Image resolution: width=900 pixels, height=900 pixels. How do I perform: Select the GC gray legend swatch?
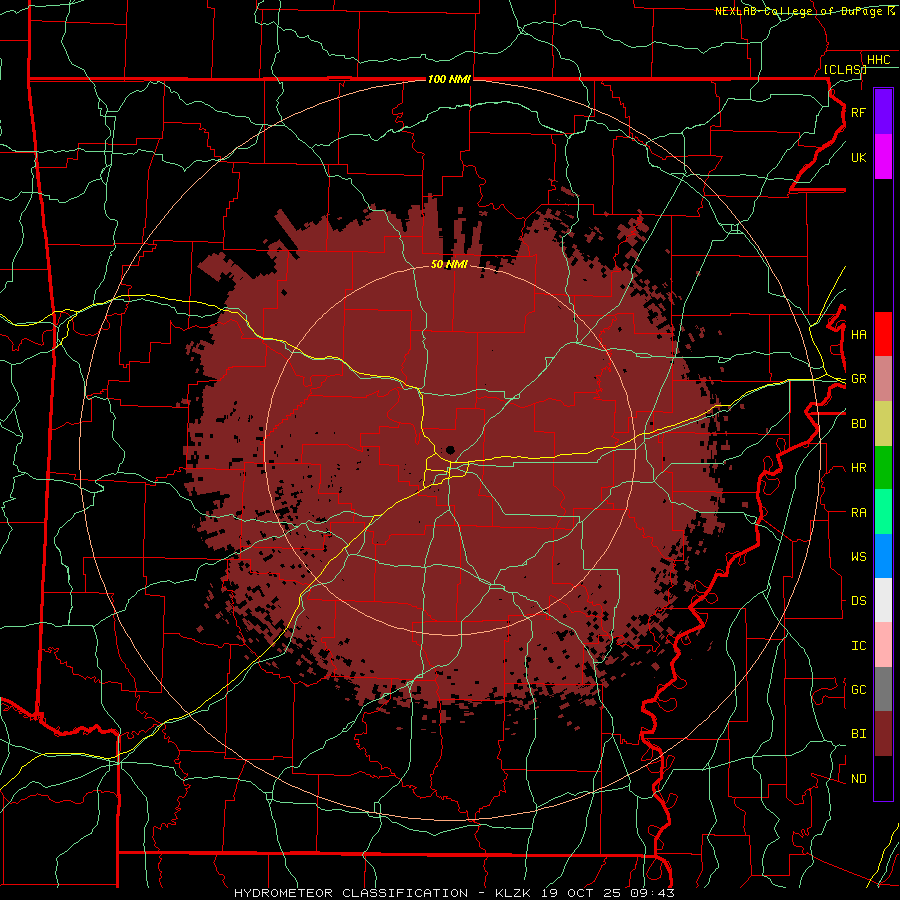coord(883,689)
